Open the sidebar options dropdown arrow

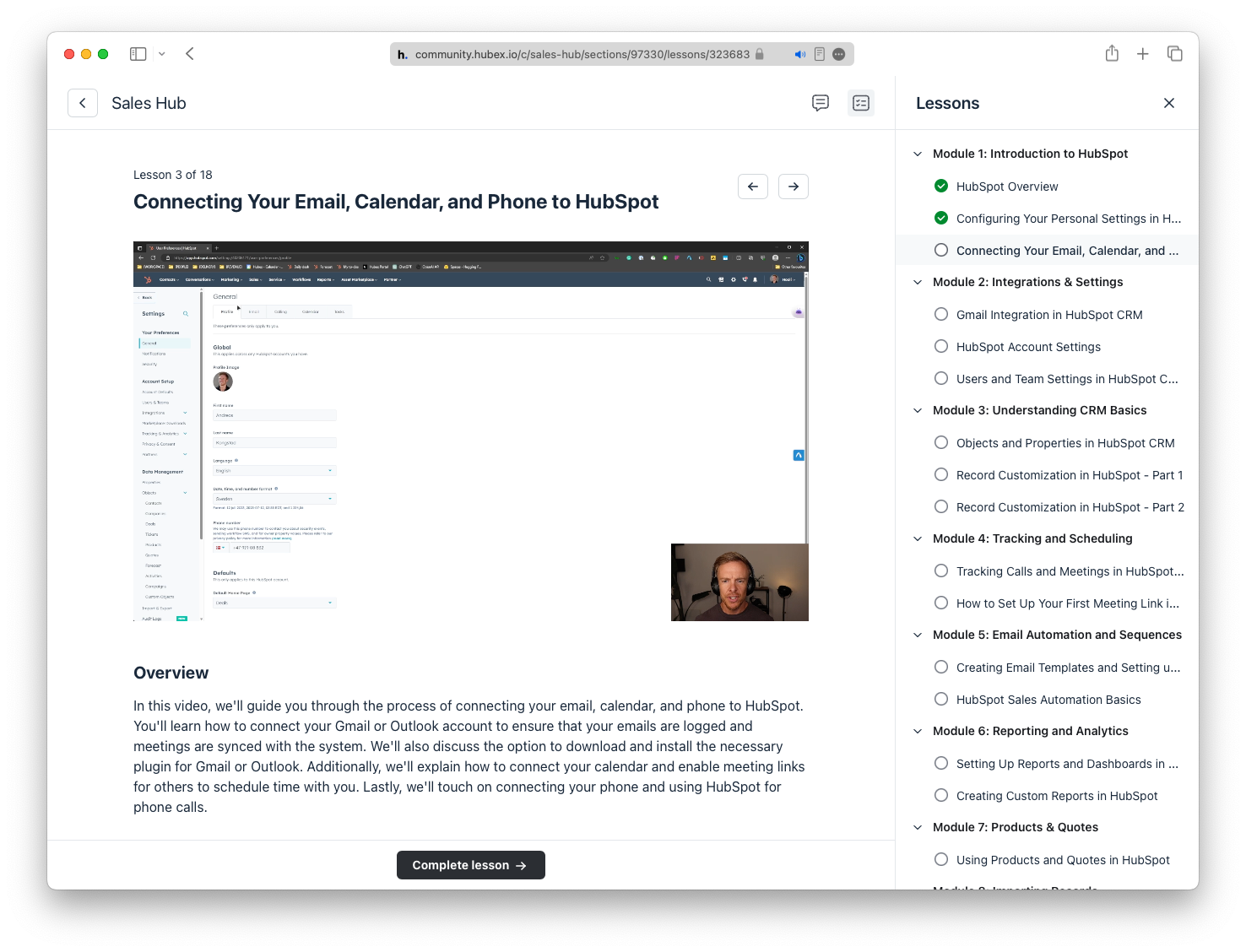pyautogui.click(x=162, y=54)
